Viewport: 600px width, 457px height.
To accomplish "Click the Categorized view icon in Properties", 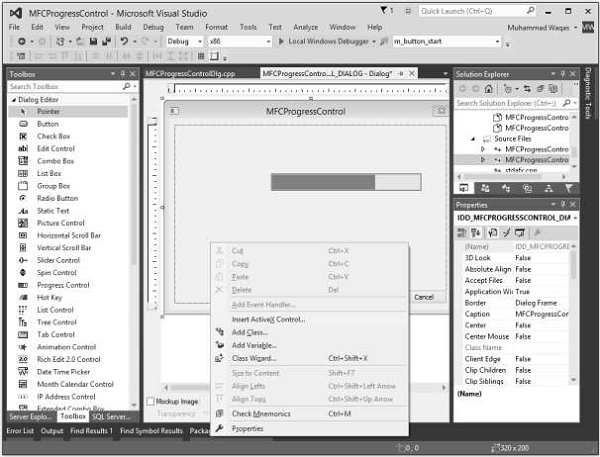I will point(462,232).
